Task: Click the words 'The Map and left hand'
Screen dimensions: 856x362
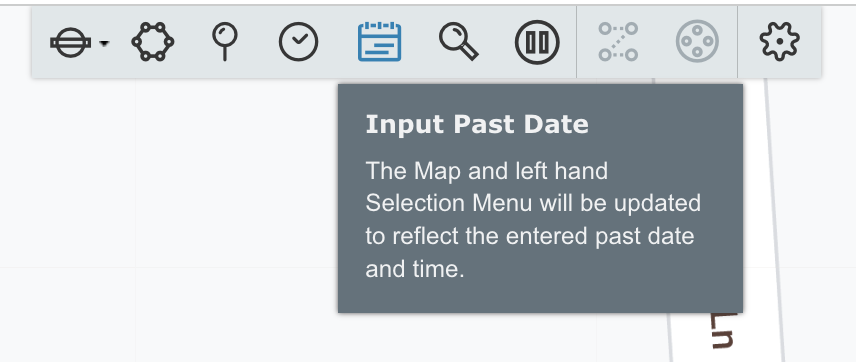Action: (x=486, y=171)
